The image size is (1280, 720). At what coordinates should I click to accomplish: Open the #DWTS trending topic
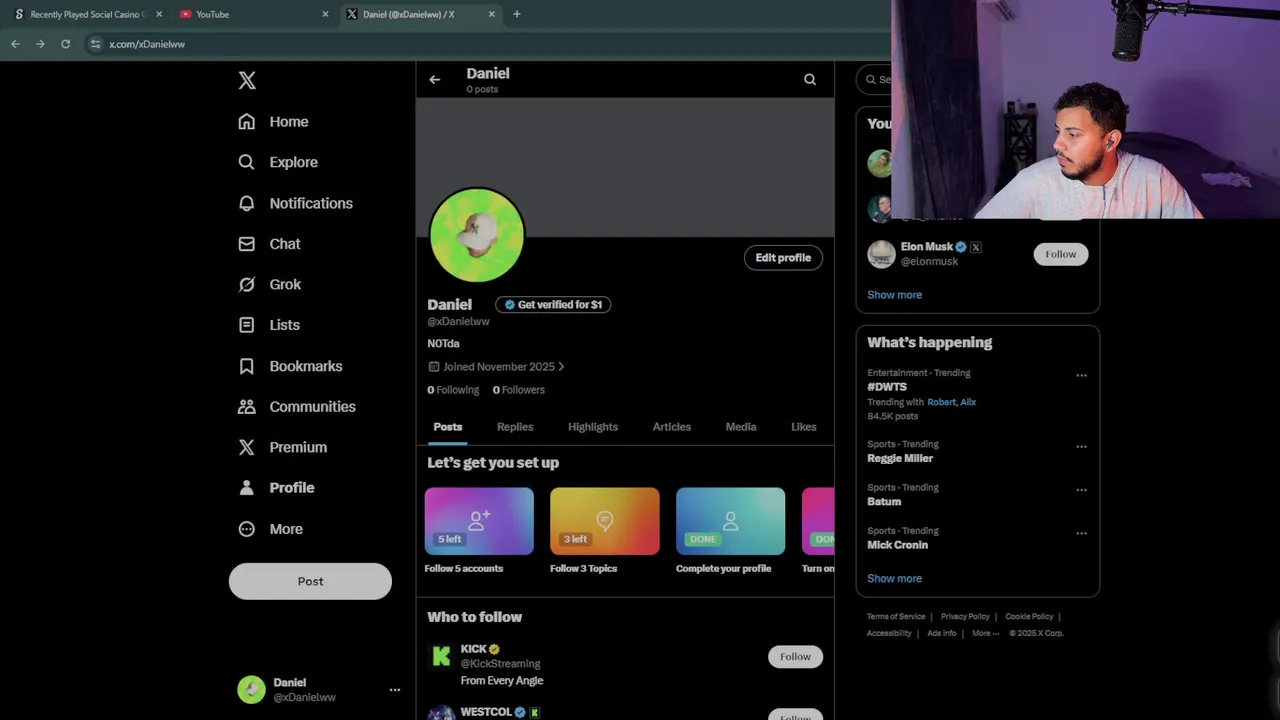887,387
